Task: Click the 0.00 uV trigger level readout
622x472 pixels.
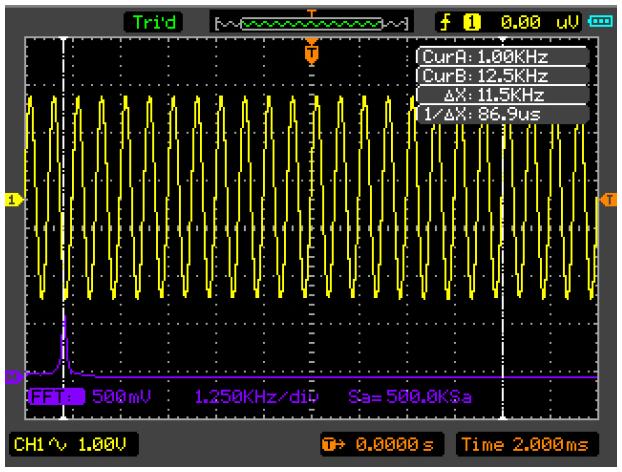Action: pos(540,23)
